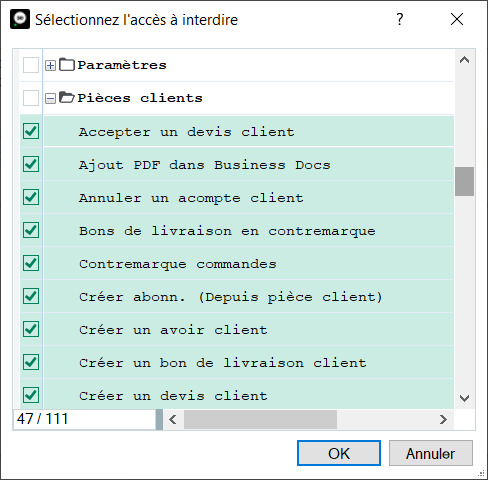Confirm selection with OK button

coord(339,453)
